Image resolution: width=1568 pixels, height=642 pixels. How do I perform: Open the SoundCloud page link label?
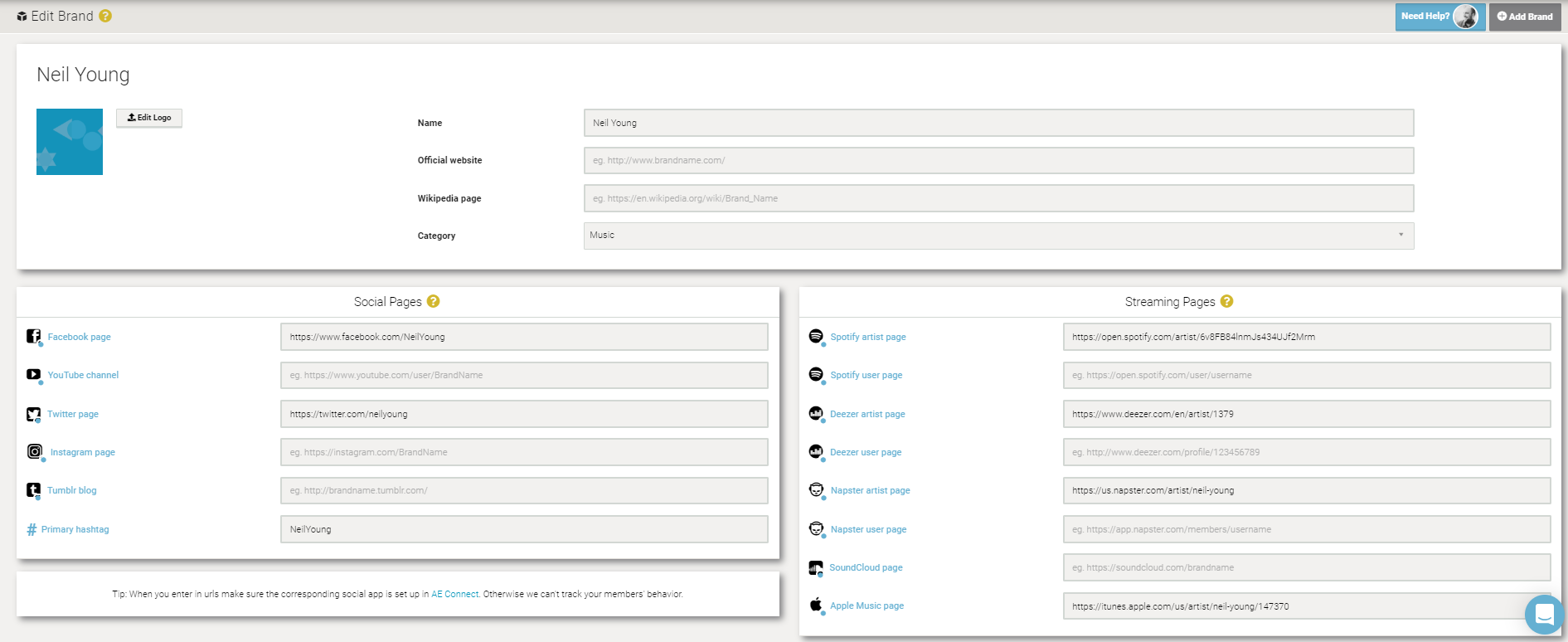[x=866, y=567]
